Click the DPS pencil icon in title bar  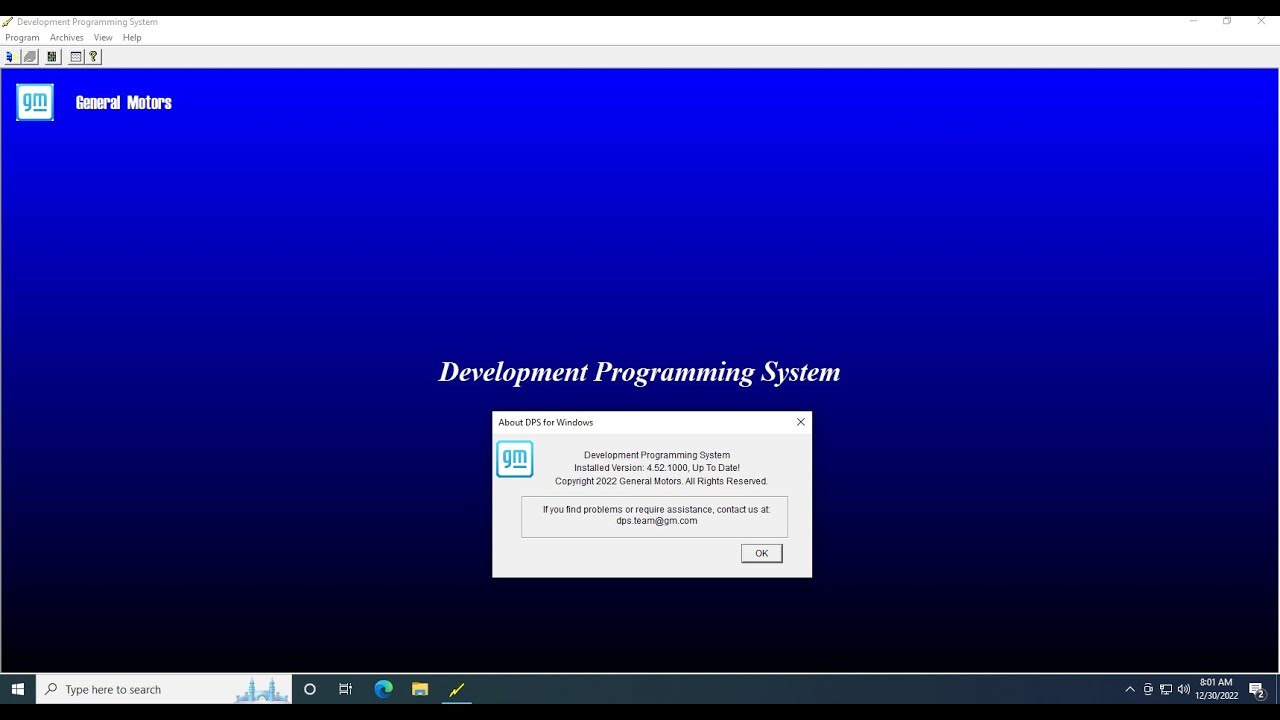click(x=8, y=21)
